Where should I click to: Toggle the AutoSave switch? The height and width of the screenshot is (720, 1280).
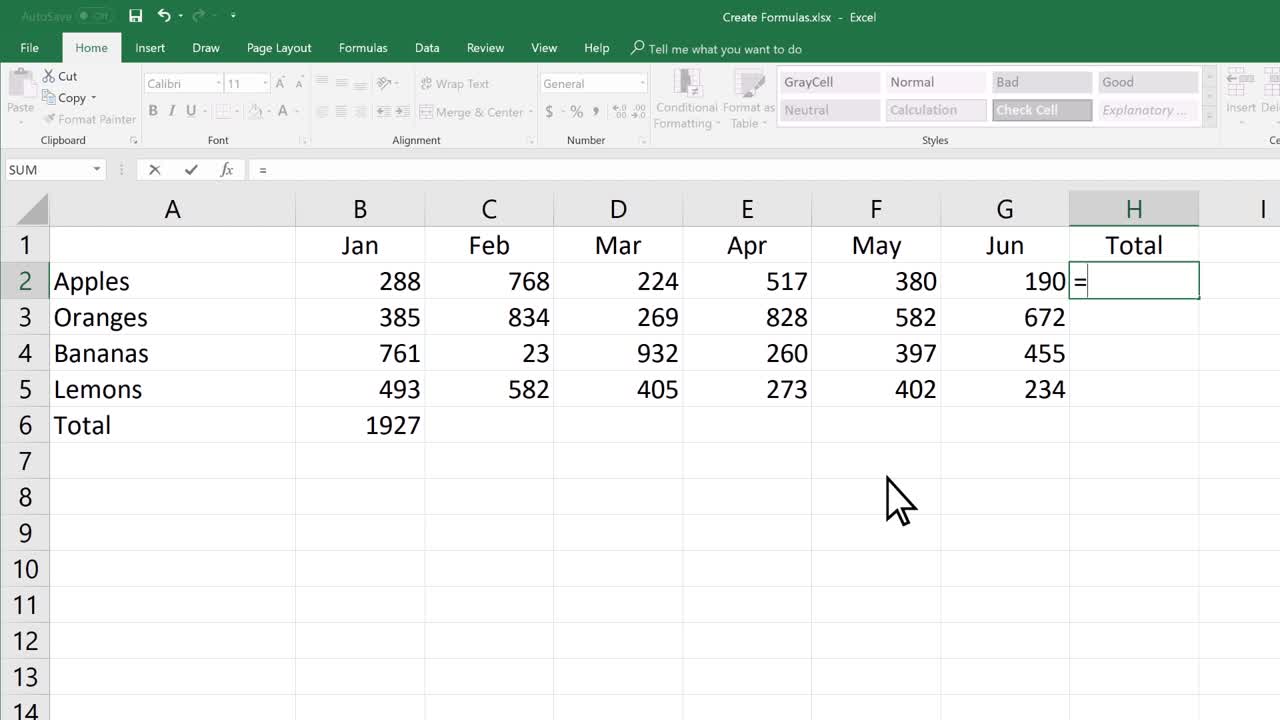click(95, 16)
